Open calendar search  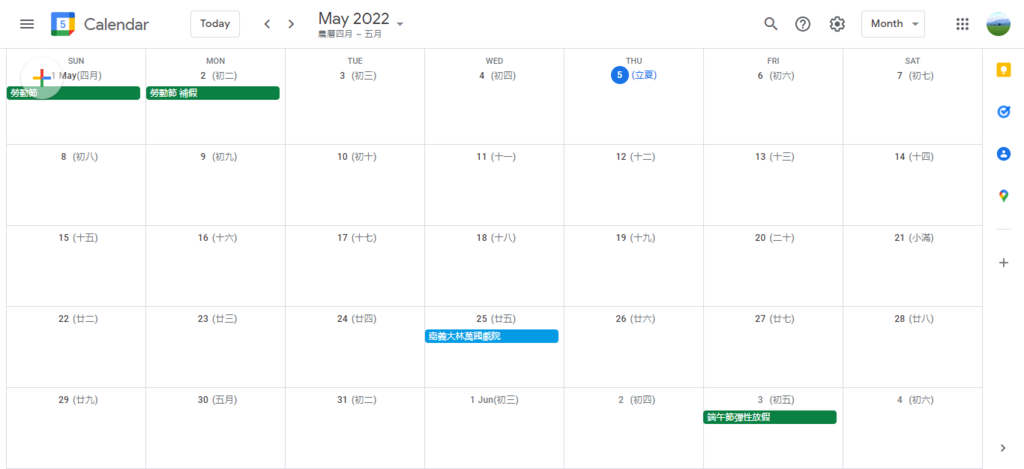point(770,24)
